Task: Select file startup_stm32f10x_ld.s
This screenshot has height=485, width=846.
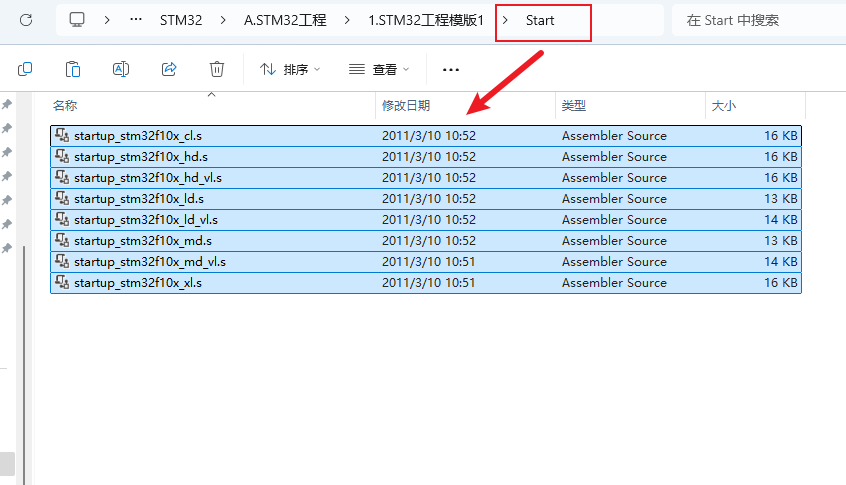Action: [x=426, y=199]
